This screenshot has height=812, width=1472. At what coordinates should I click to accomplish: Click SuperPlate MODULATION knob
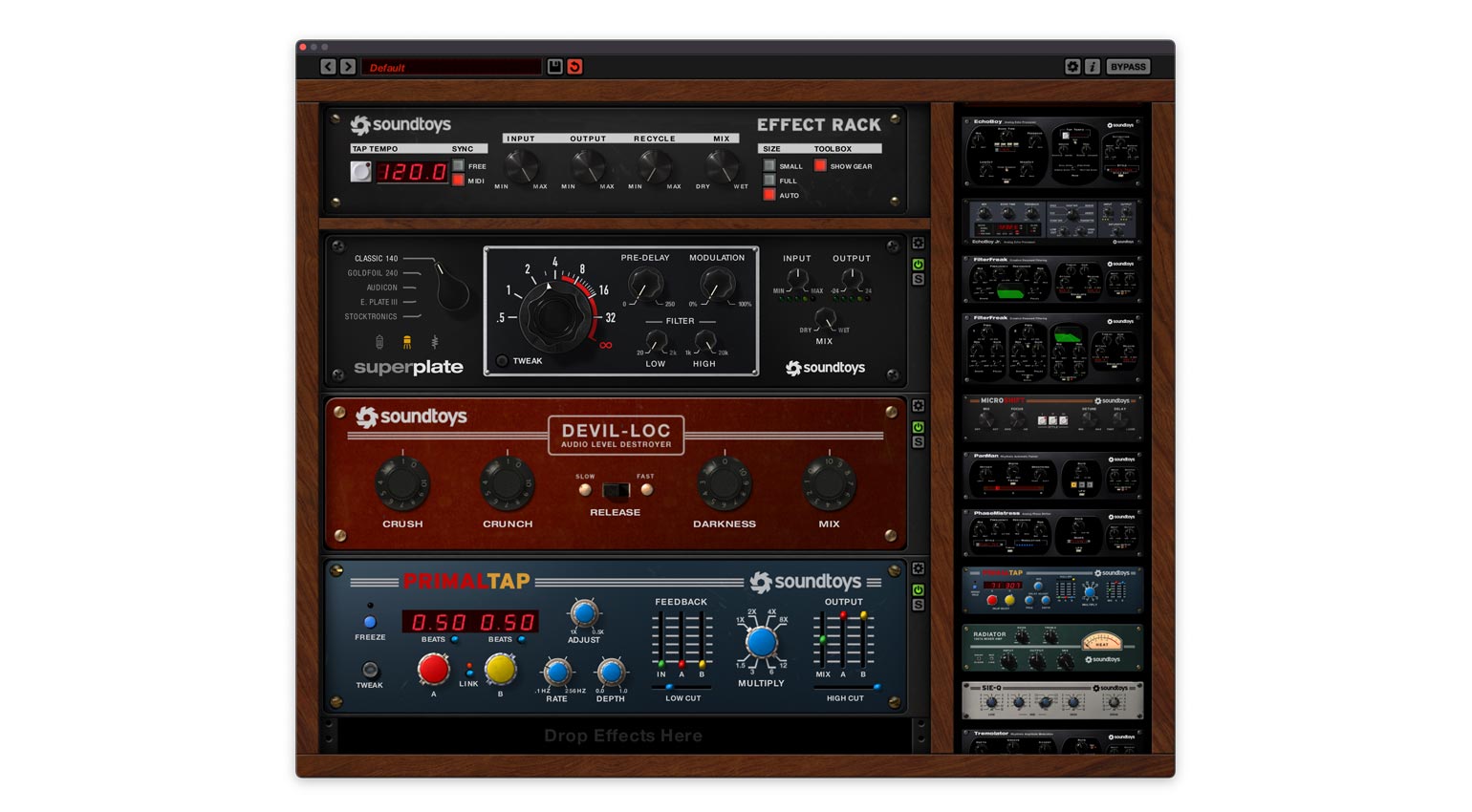click(x=717, y=285)
